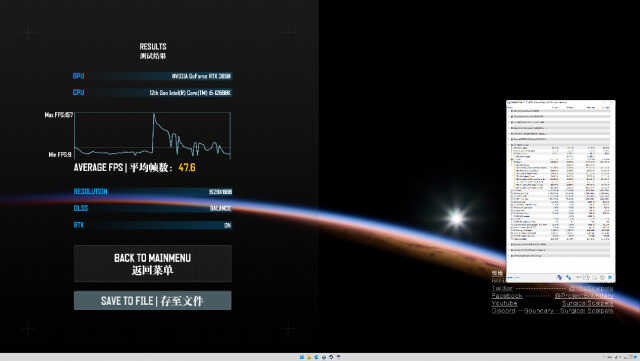Click the RESOLUTION result row
Image resolution: width=640 pixels, height=361 pixels.
(153, 192)
